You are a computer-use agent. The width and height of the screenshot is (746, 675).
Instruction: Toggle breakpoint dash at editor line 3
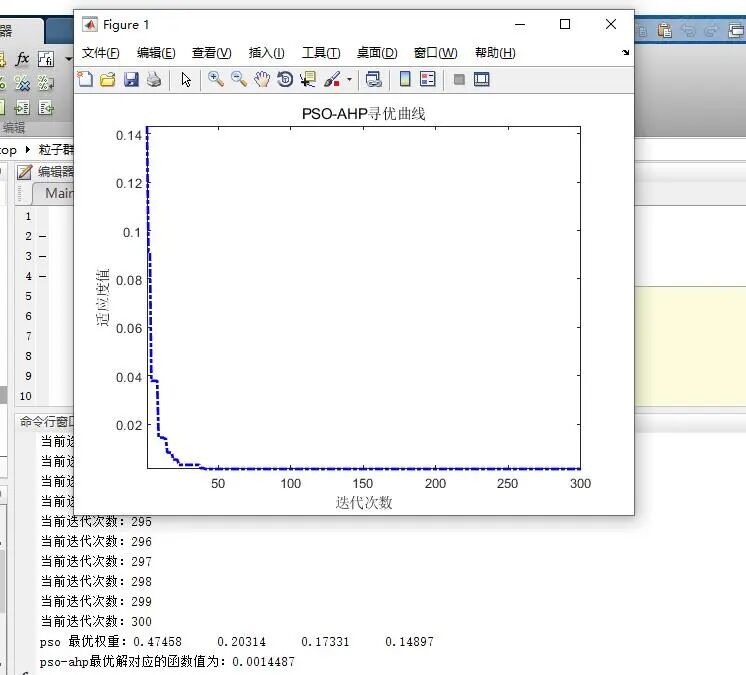[43, 256]
